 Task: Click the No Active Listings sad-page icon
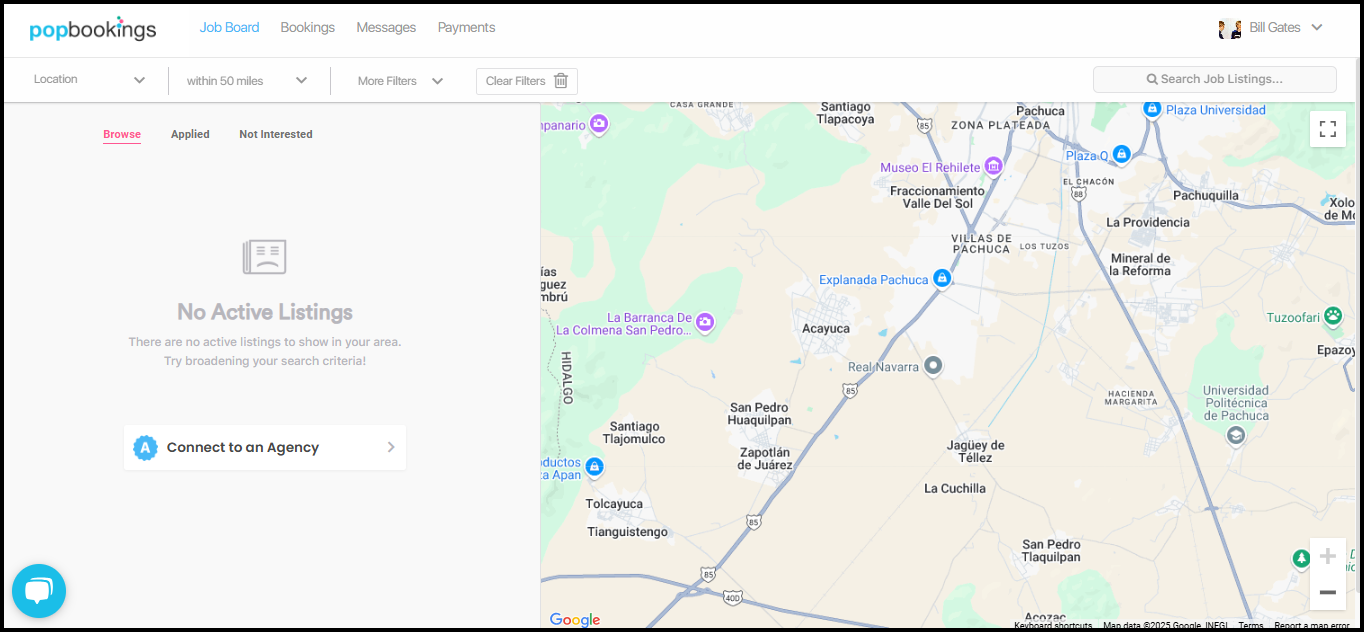265,257
